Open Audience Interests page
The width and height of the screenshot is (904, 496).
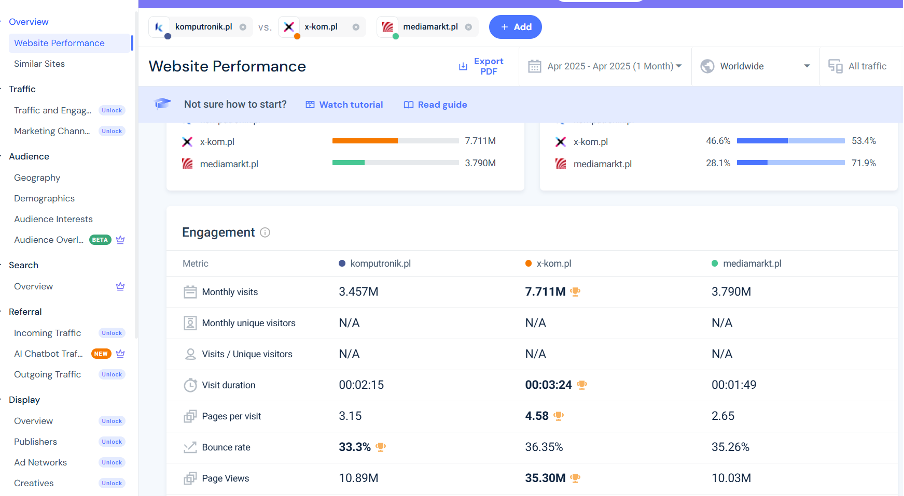click(x=53, y=219)
